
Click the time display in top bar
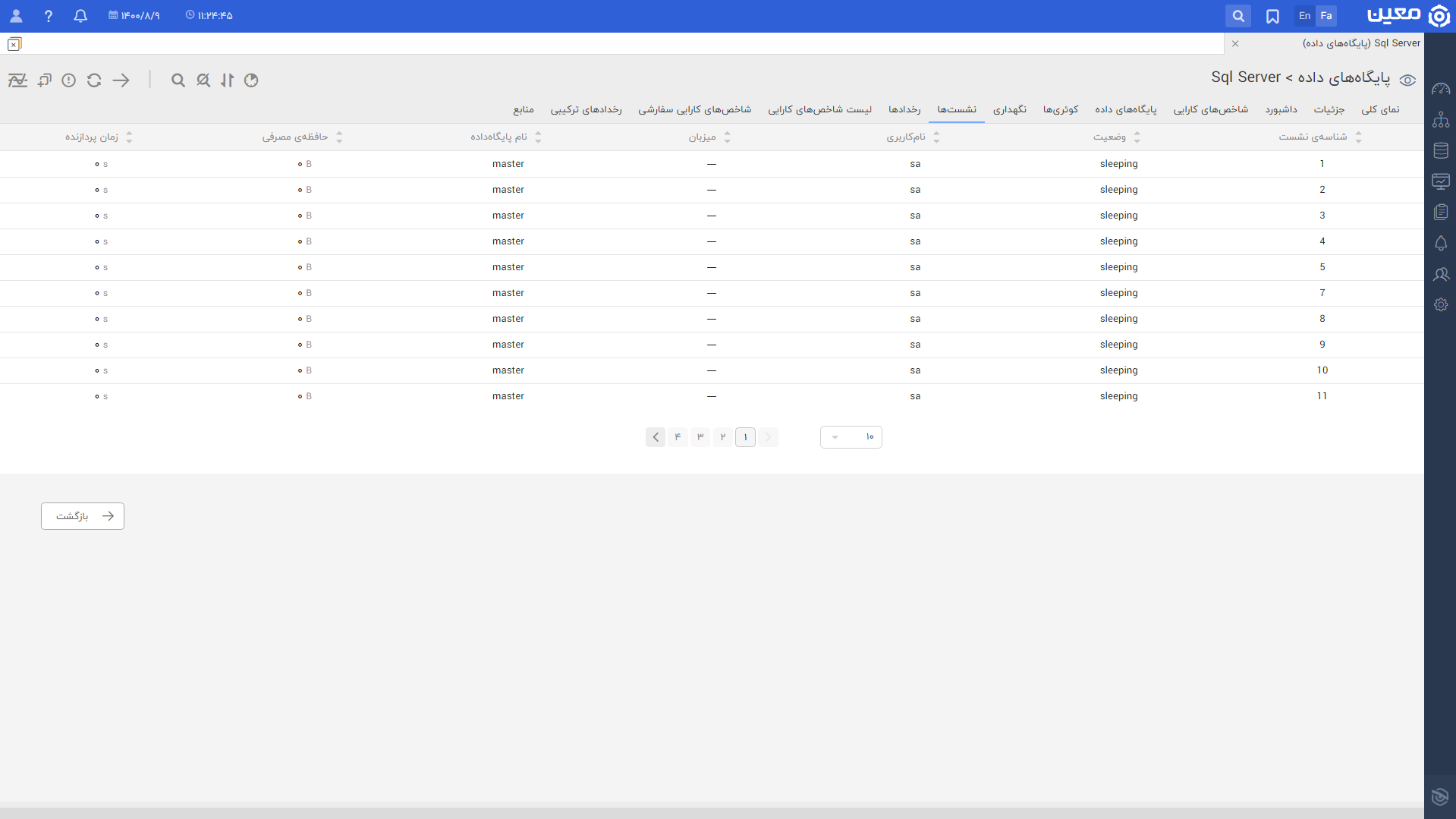pos(209,16)
